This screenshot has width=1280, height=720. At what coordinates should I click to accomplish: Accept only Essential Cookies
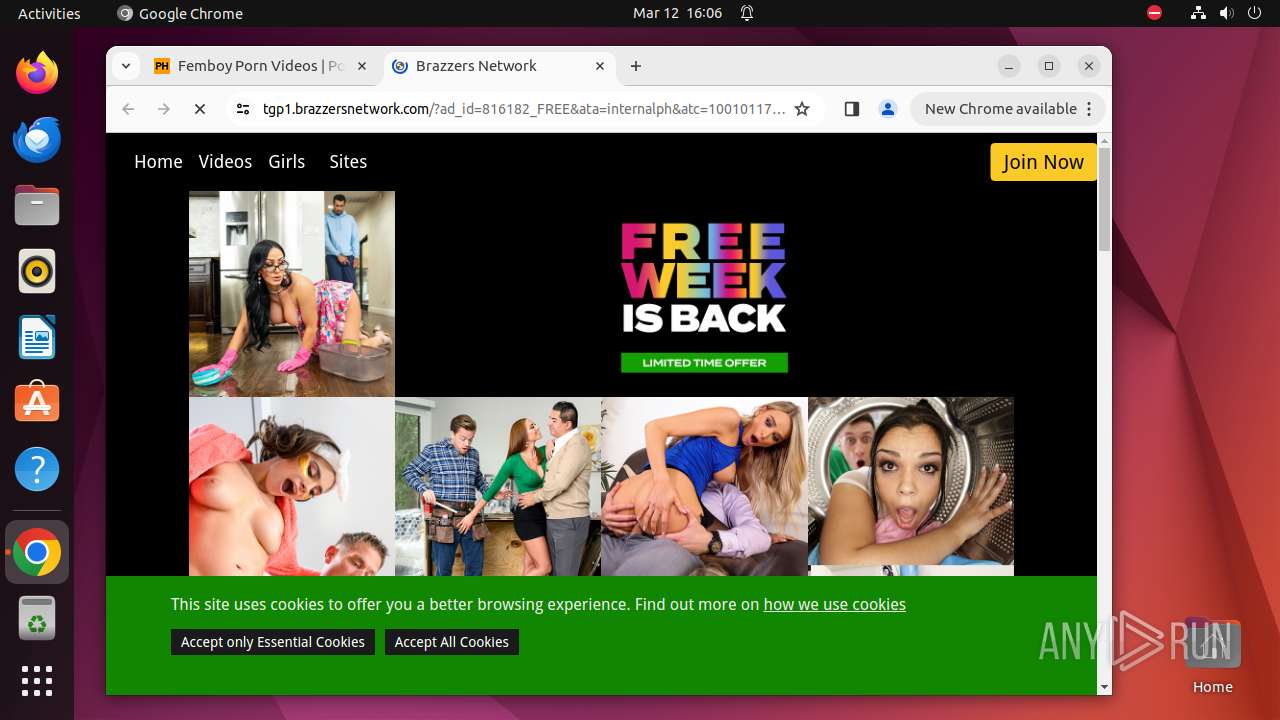pyautogui.click(x=273, y=642)
